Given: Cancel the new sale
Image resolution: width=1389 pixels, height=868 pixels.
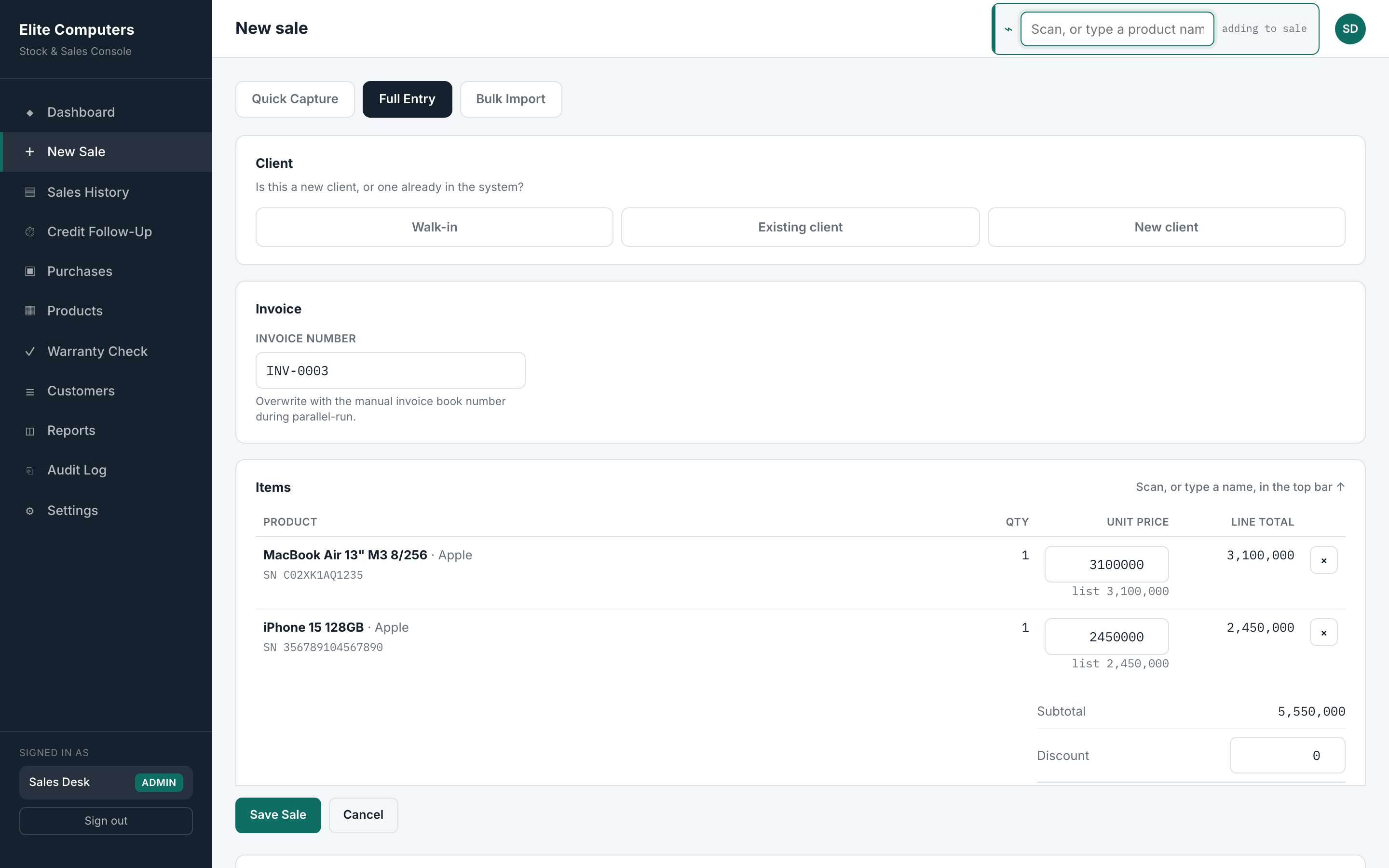Looking at the screenshot, I should click(363, 814).
